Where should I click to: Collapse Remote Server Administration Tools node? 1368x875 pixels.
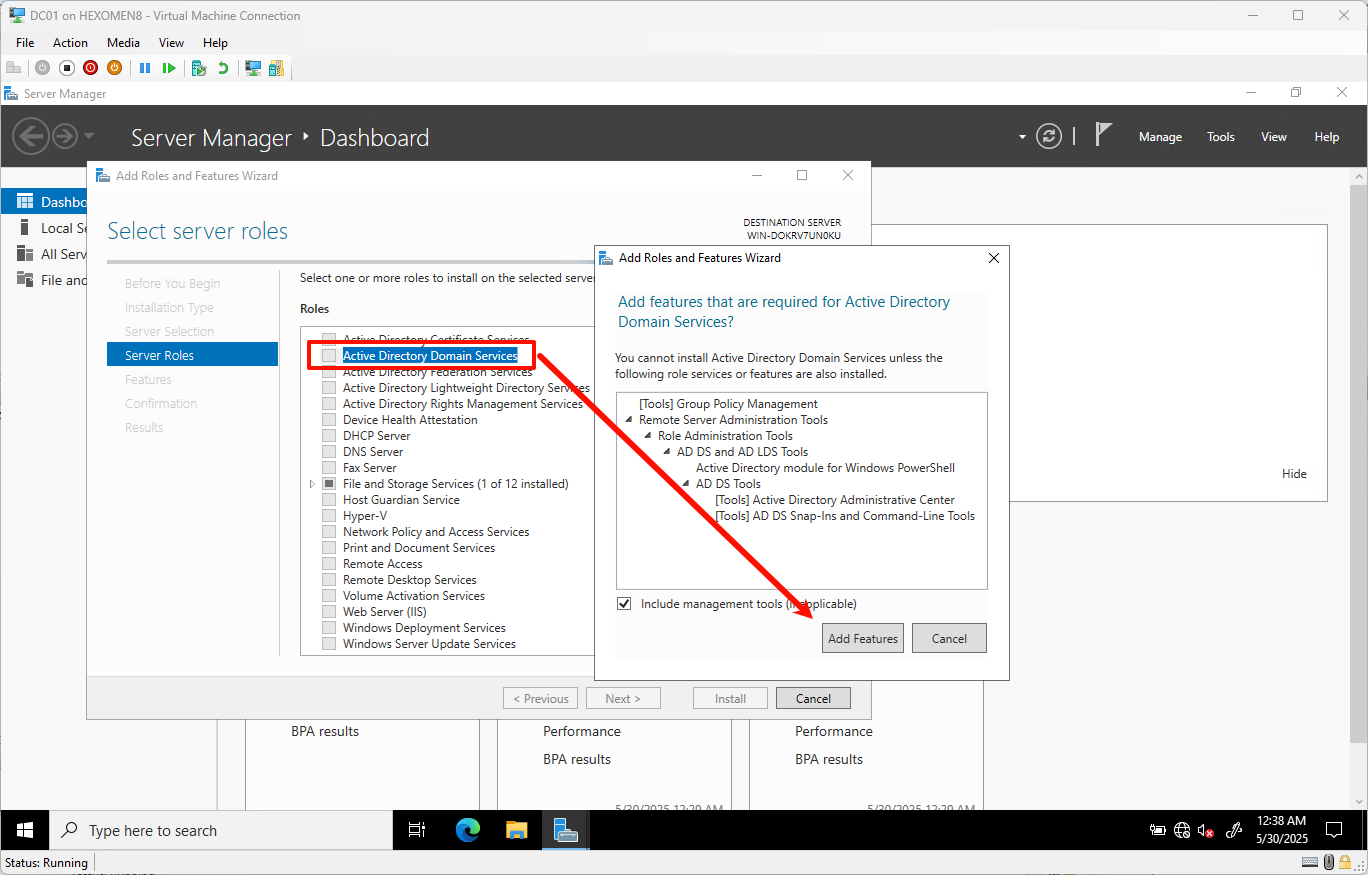click(629, 420)
